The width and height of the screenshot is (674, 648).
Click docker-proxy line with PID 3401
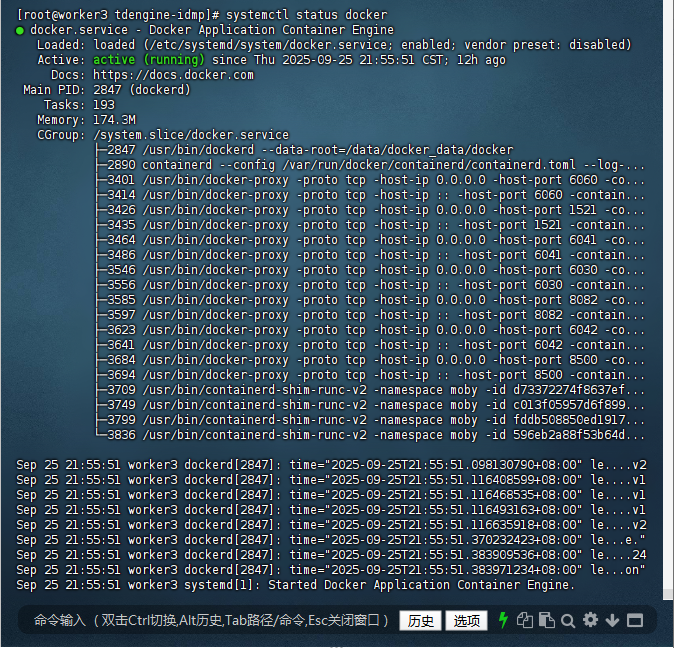(x=376, y=180)
